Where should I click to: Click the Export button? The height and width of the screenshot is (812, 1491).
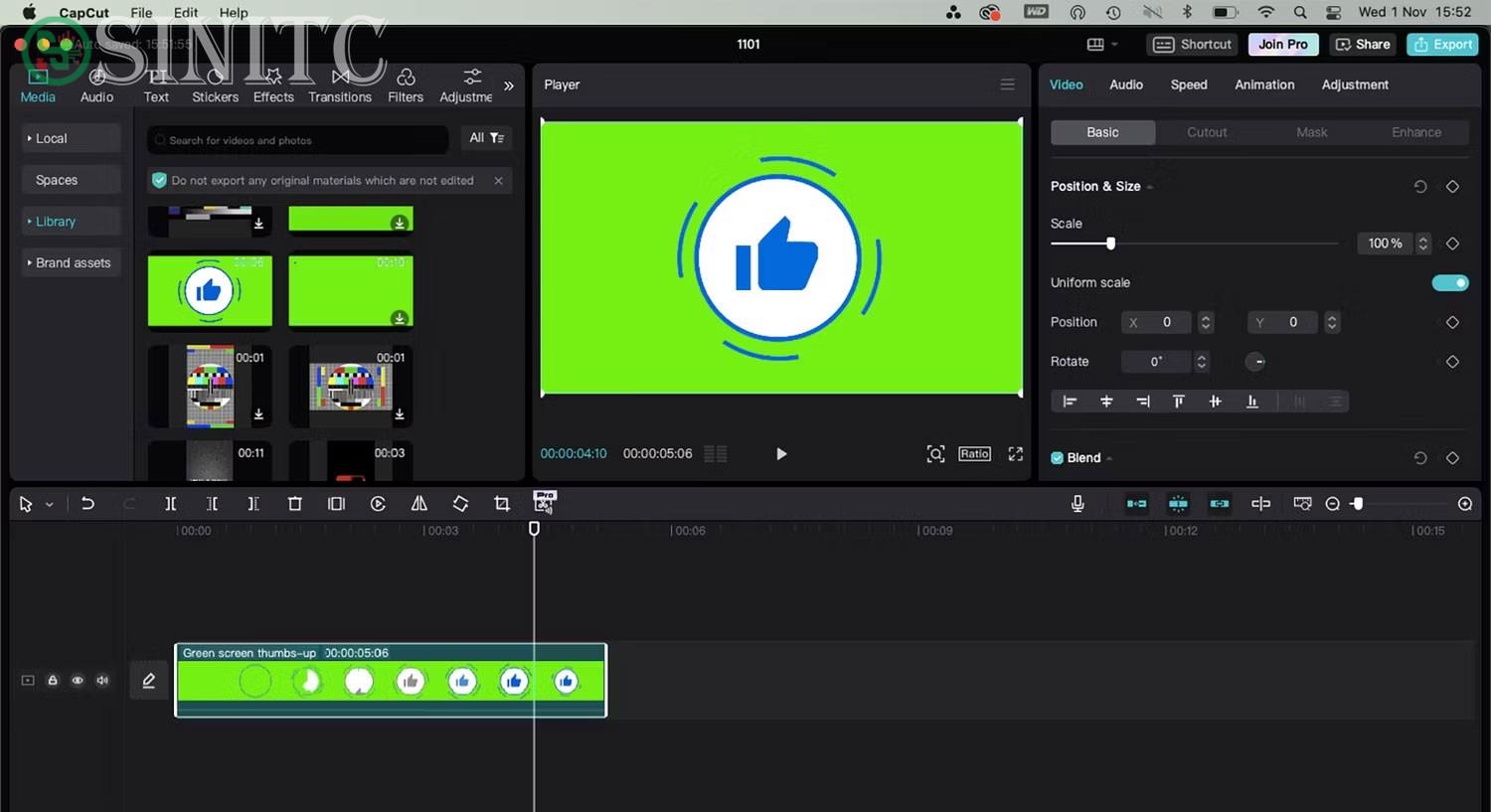tap(1442, 45)
